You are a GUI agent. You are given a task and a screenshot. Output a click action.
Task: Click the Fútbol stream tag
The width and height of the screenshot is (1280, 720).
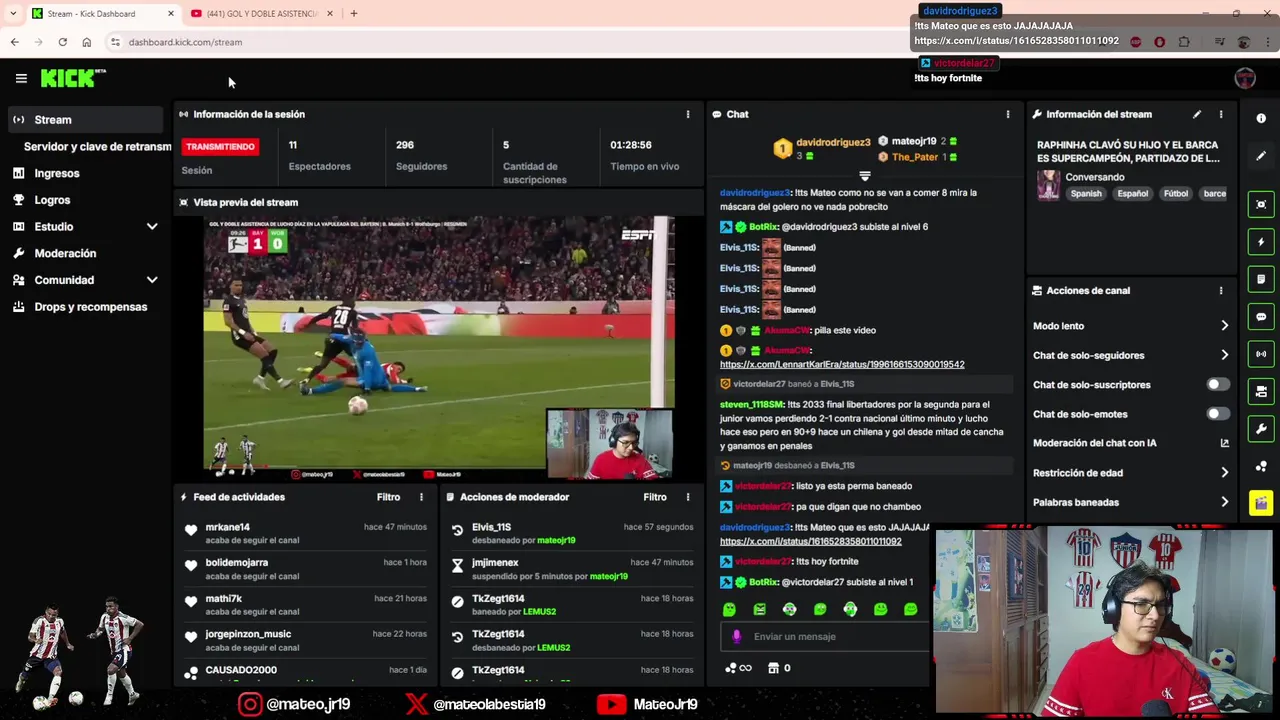[1176, 193]
